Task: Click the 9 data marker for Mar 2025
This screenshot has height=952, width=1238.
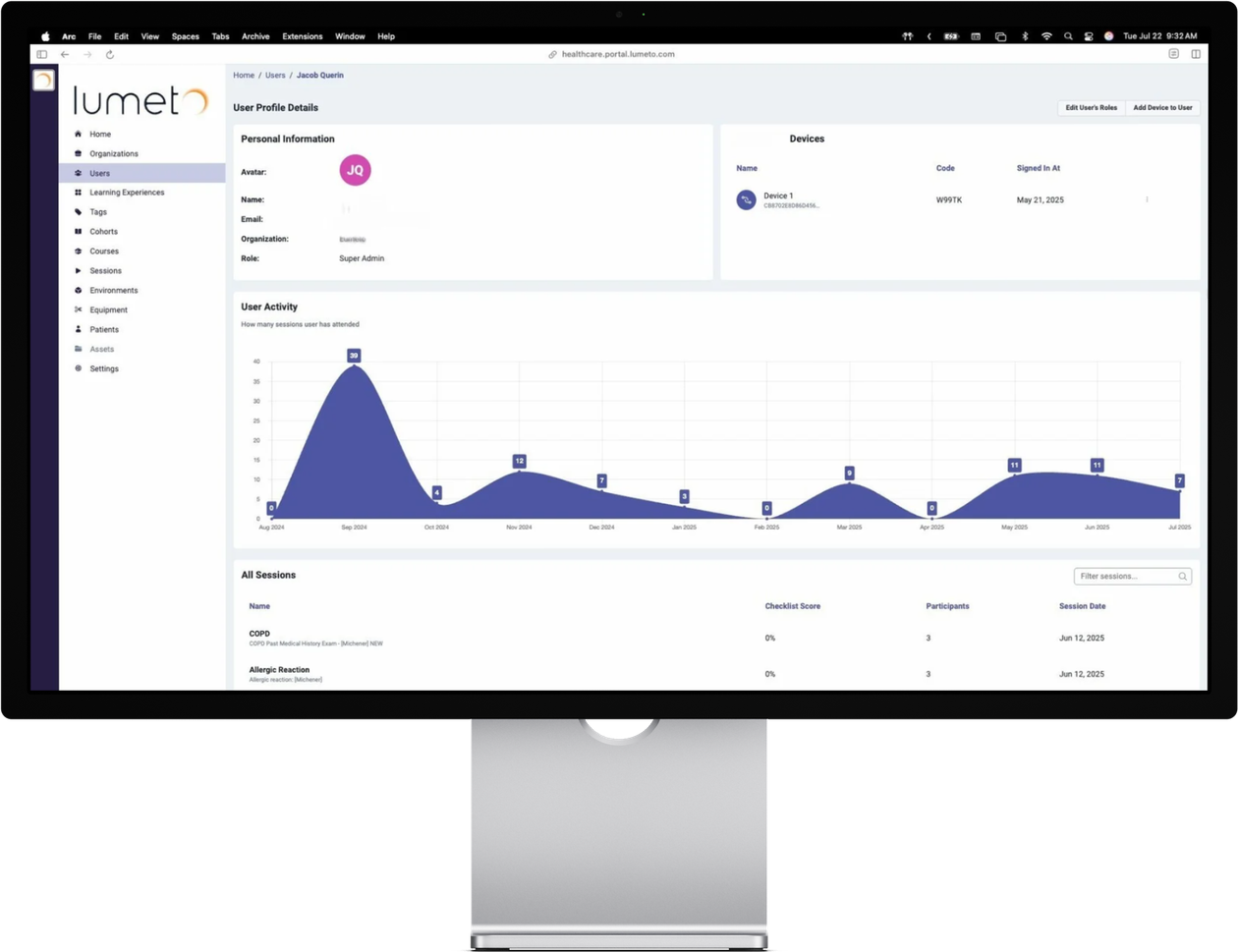Action: pos(849,474)
